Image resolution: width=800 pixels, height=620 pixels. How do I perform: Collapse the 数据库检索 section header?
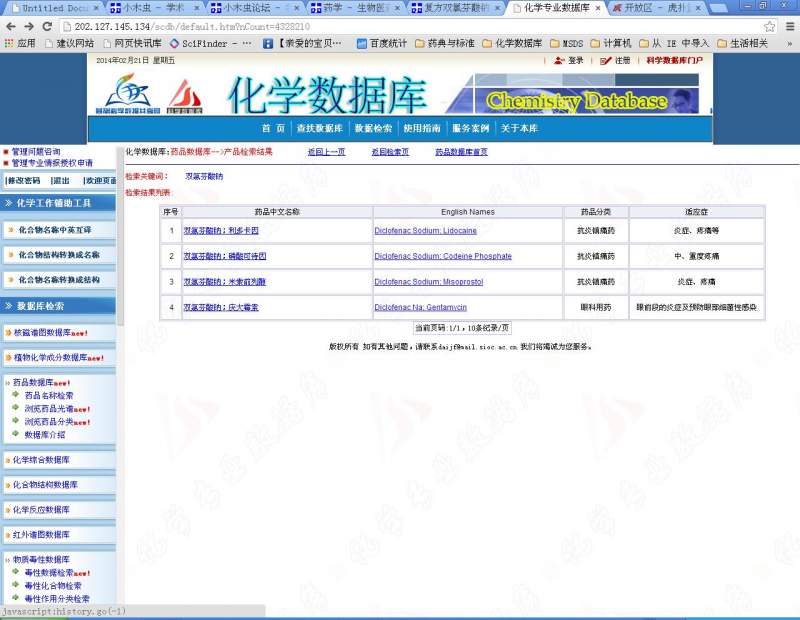[58, 306]
